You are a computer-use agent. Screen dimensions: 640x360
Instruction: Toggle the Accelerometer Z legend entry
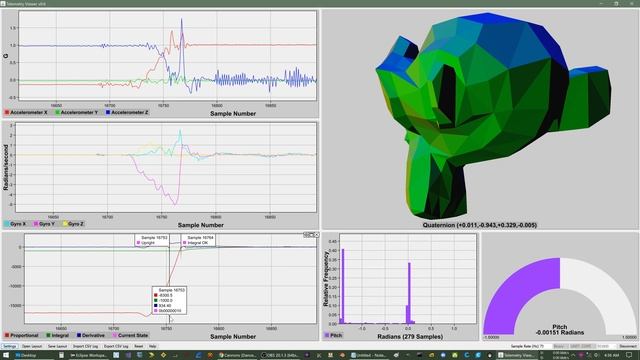127,112
